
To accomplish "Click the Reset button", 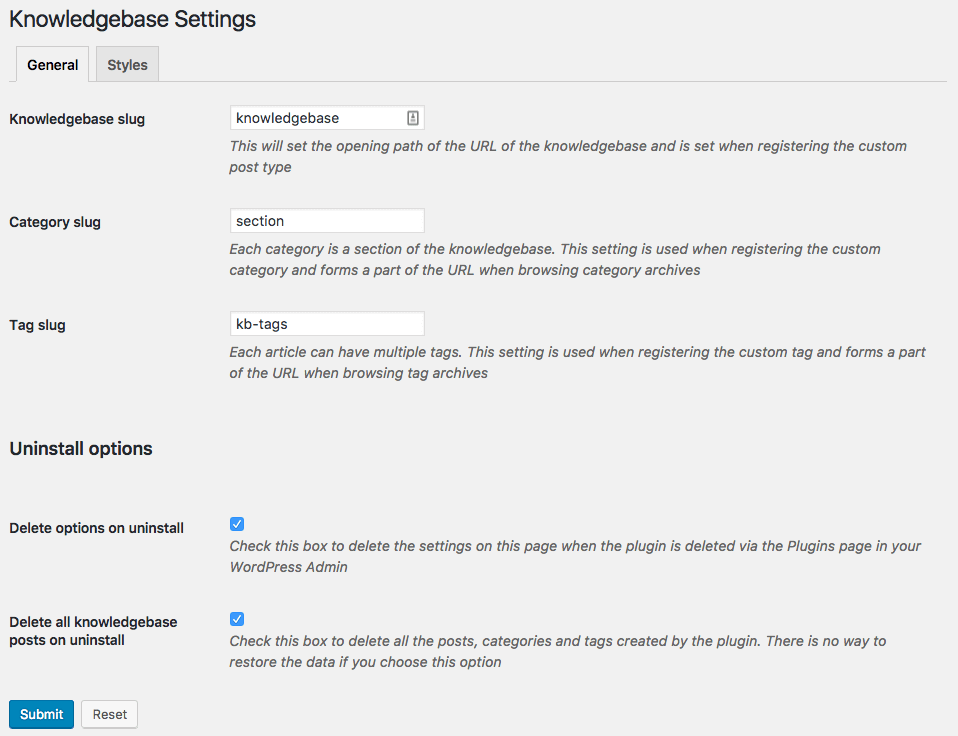I will (110, 714).
